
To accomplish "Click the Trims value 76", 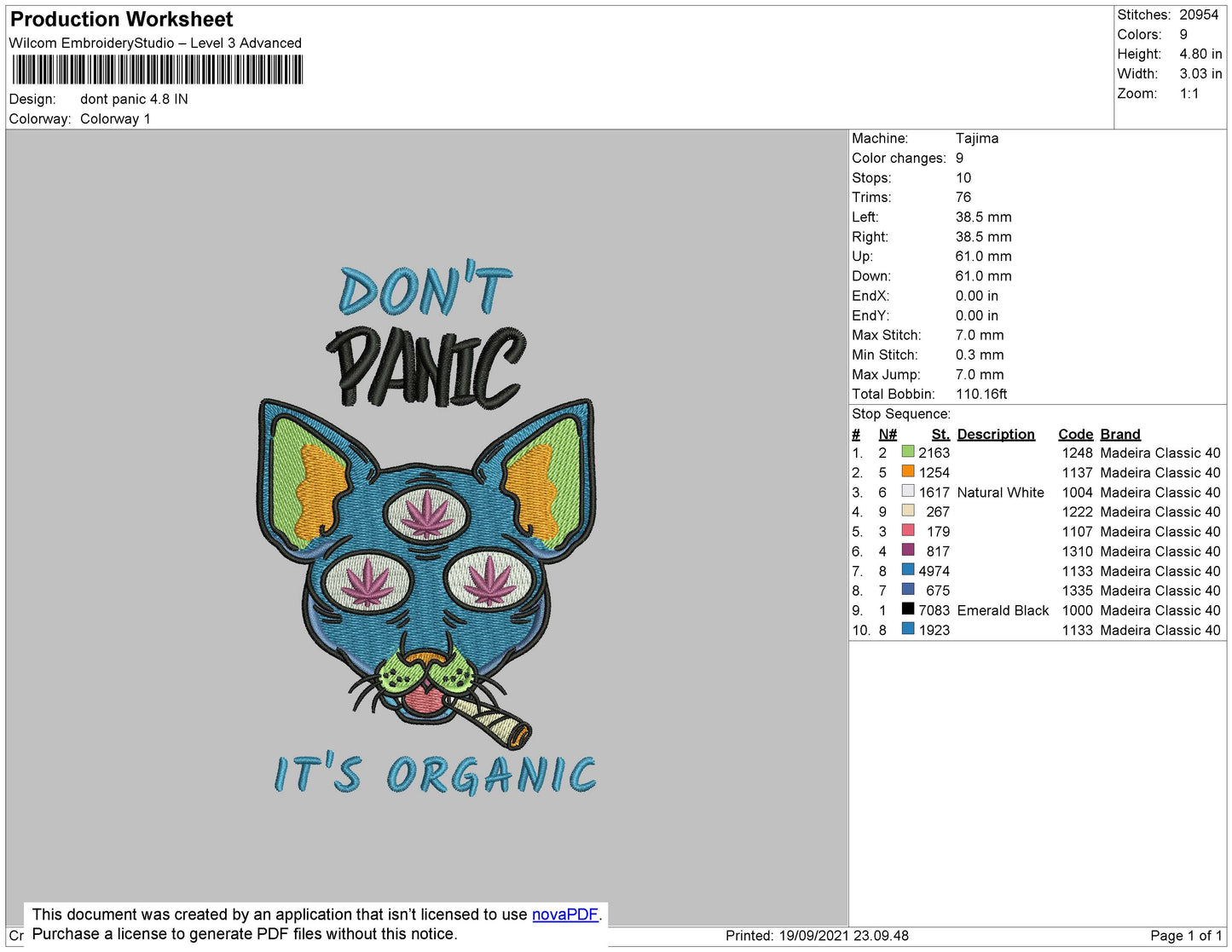I will tap(963, 197).
